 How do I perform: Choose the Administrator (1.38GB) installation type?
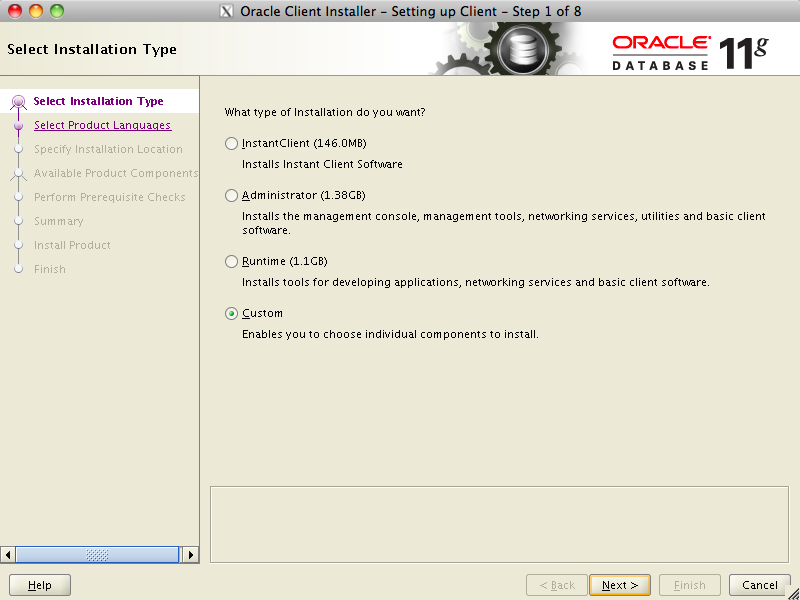coord(231,195)
